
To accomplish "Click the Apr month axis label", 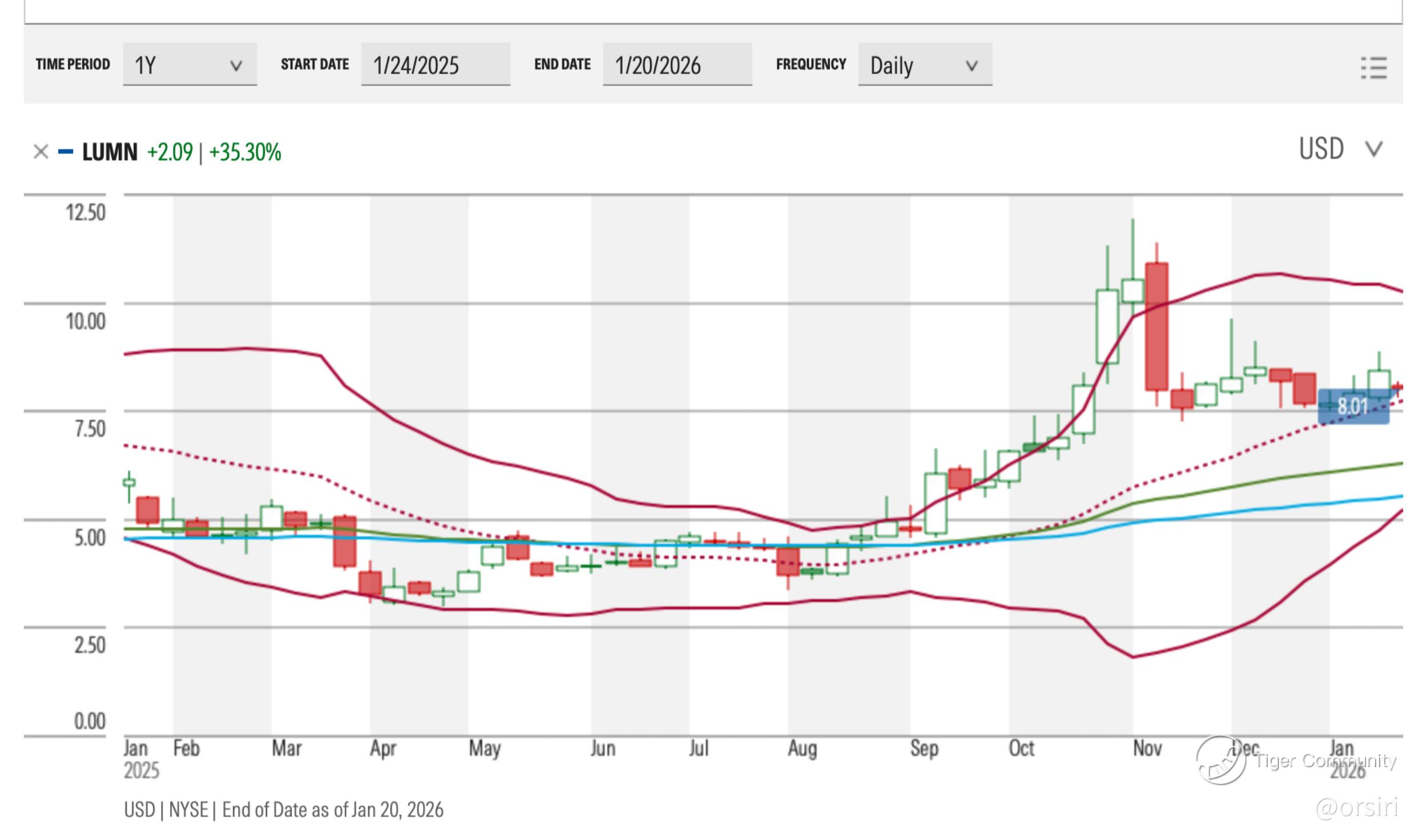I will coord(382,748).
